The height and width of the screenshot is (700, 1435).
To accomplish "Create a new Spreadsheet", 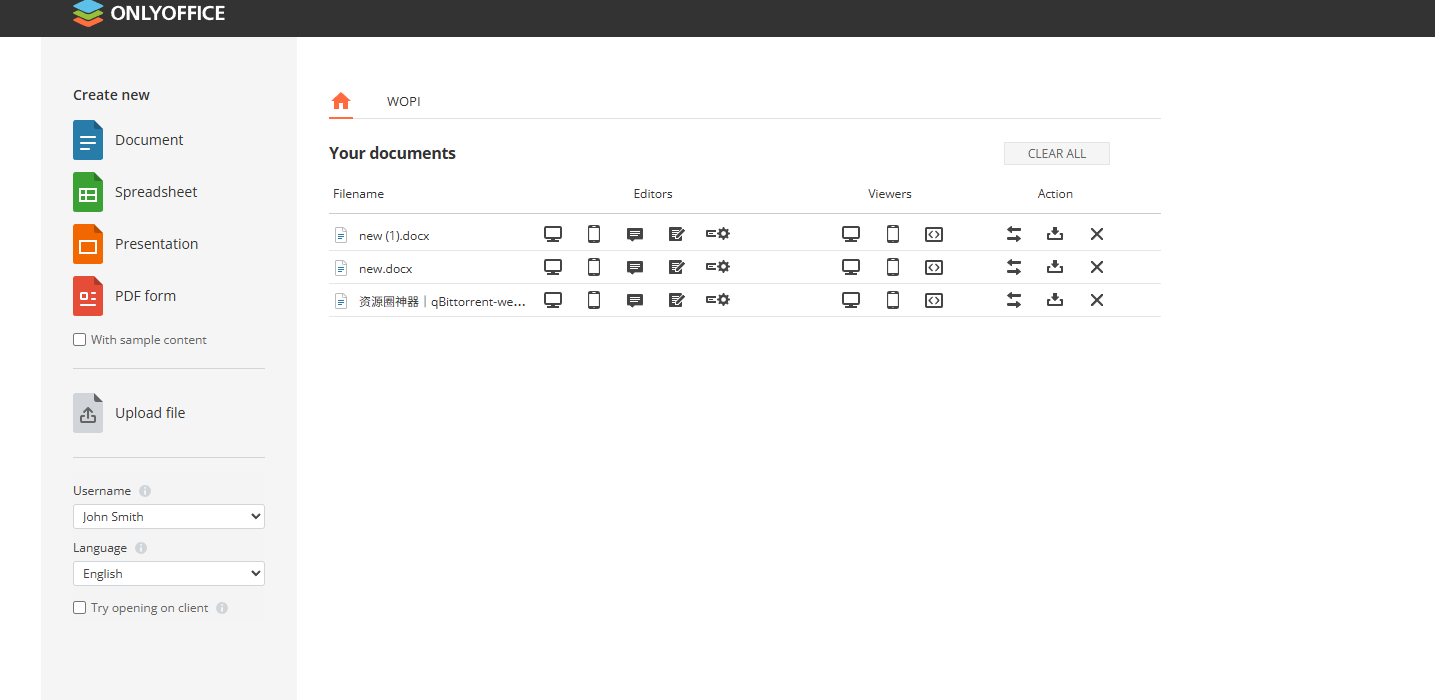I will 135,192.
